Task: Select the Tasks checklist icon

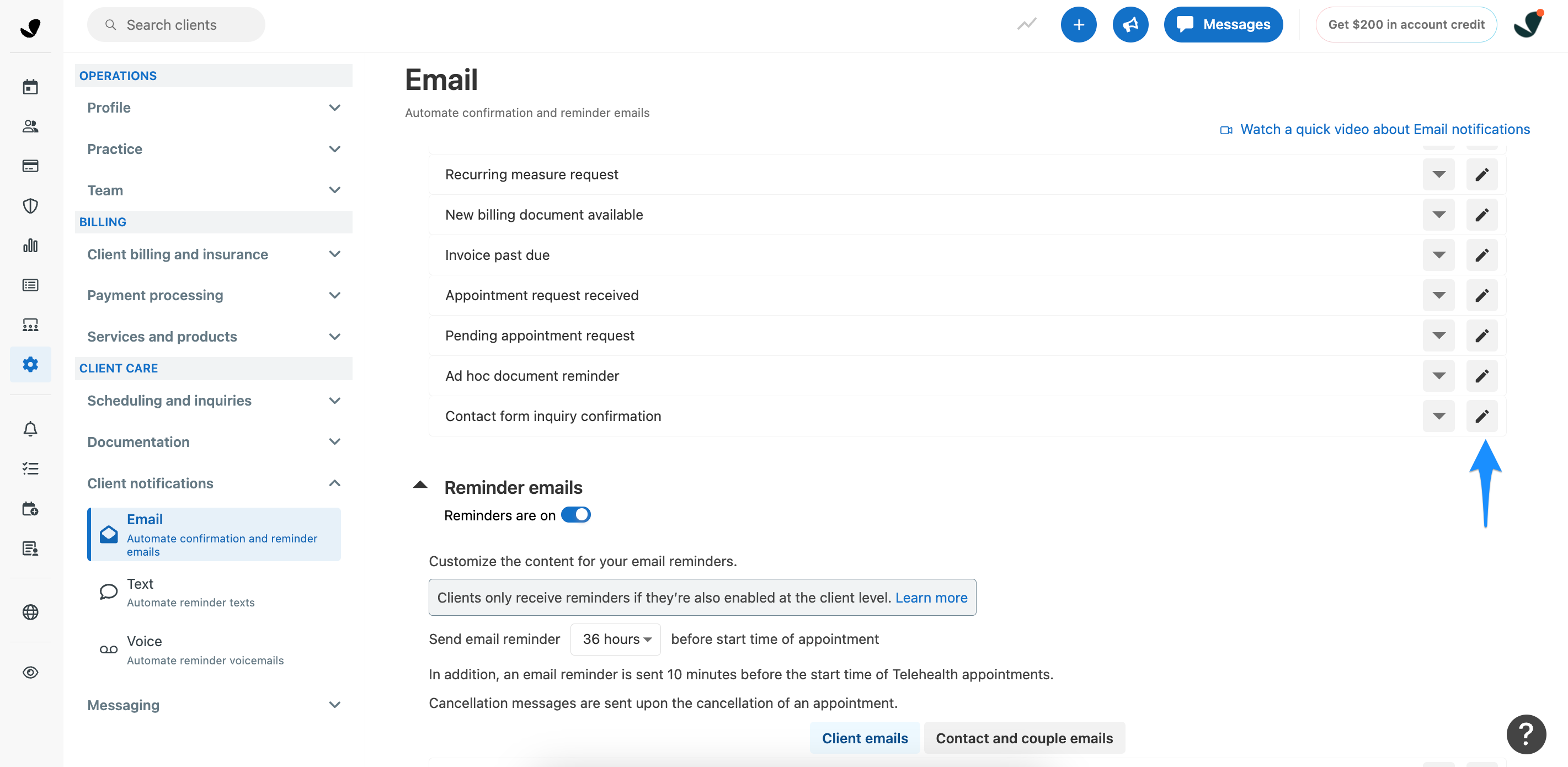Action: pyautogui.click(x=30, y=467)
